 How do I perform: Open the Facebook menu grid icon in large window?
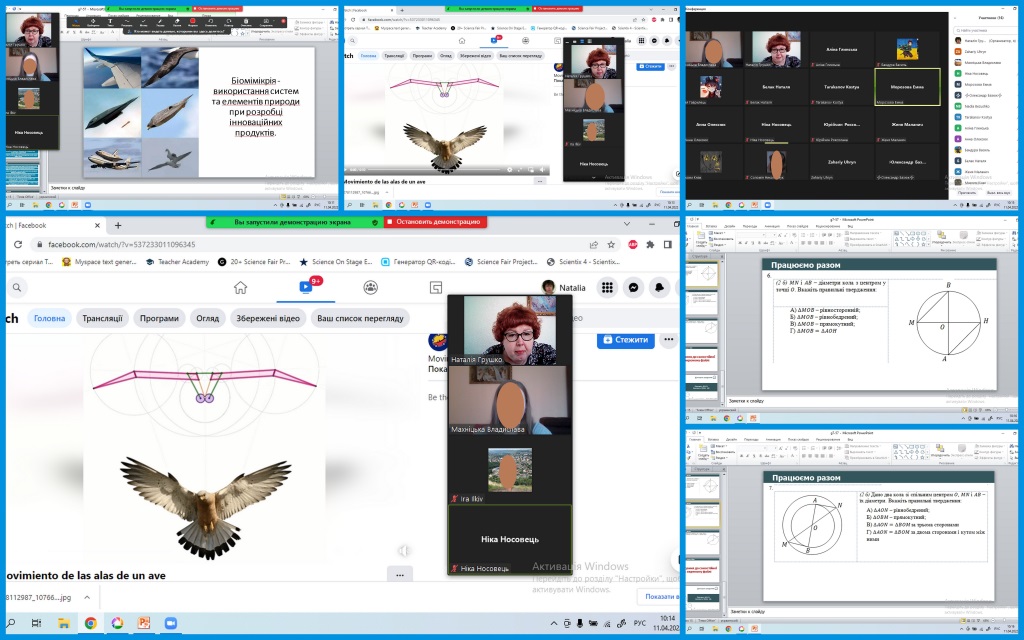[x=607, y=287]
